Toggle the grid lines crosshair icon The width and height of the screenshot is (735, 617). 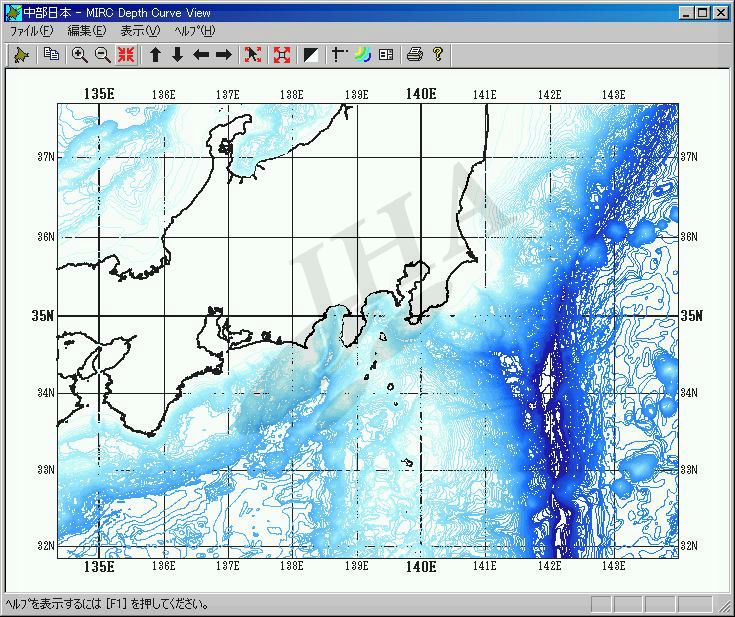[339, 55]
